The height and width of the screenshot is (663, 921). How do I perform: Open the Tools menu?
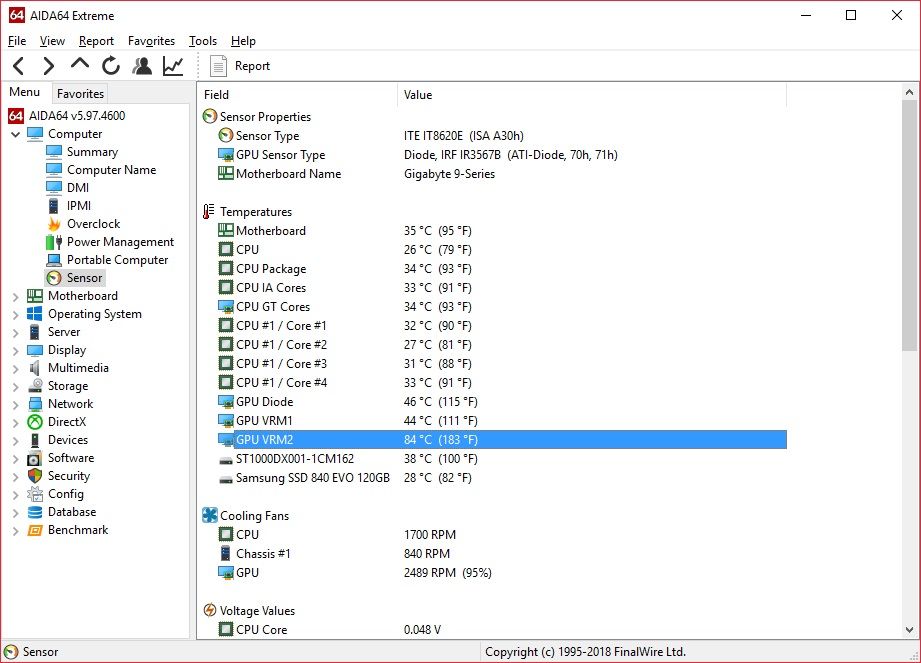pos(203,41)
